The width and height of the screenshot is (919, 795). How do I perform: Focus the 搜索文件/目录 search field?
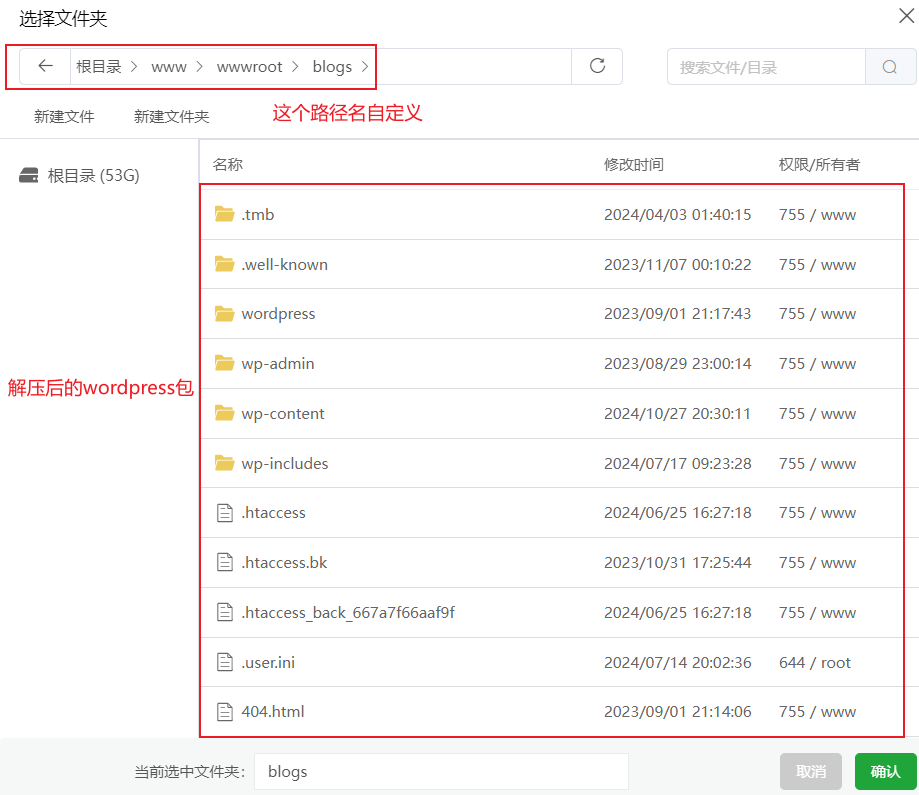(766, 67)
